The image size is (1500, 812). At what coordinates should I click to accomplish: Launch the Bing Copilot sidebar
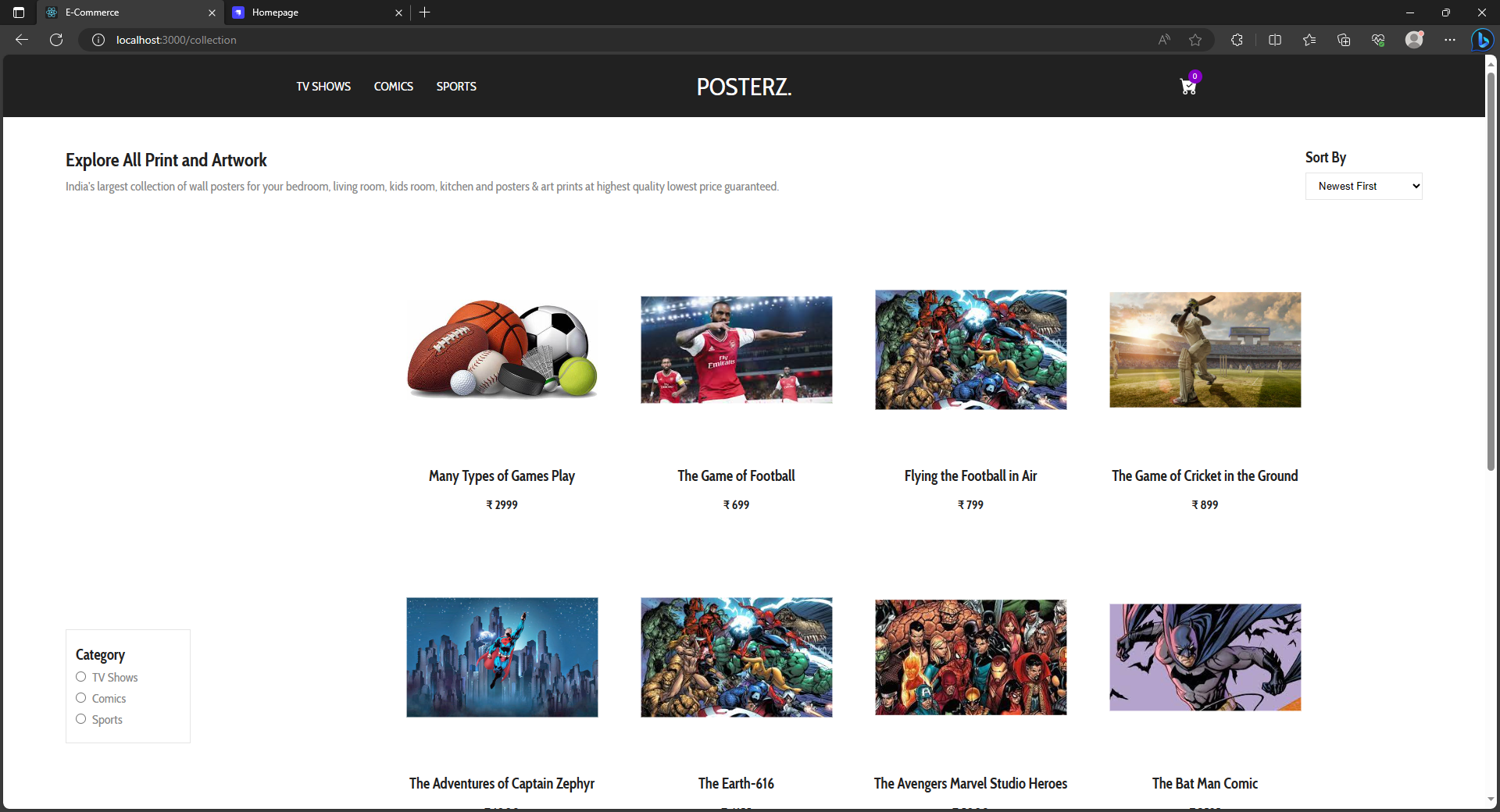pyautogui.click(x=1483, y=40)
